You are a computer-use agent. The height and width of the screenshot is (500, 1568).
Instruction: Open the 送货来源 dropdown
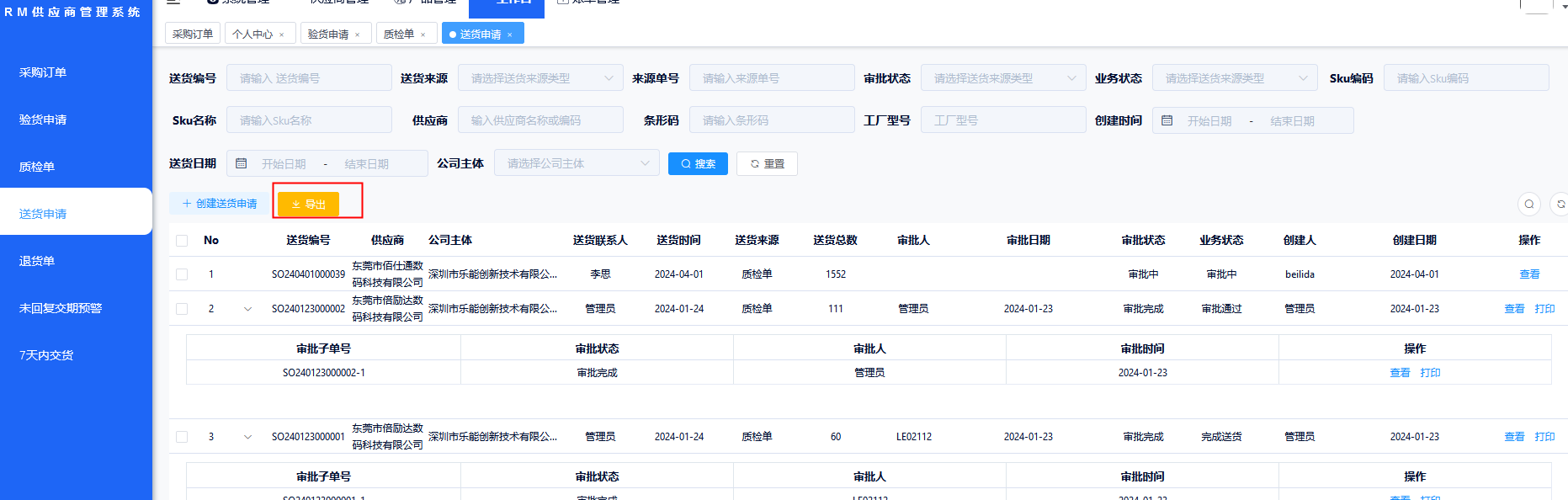point(539,78)
